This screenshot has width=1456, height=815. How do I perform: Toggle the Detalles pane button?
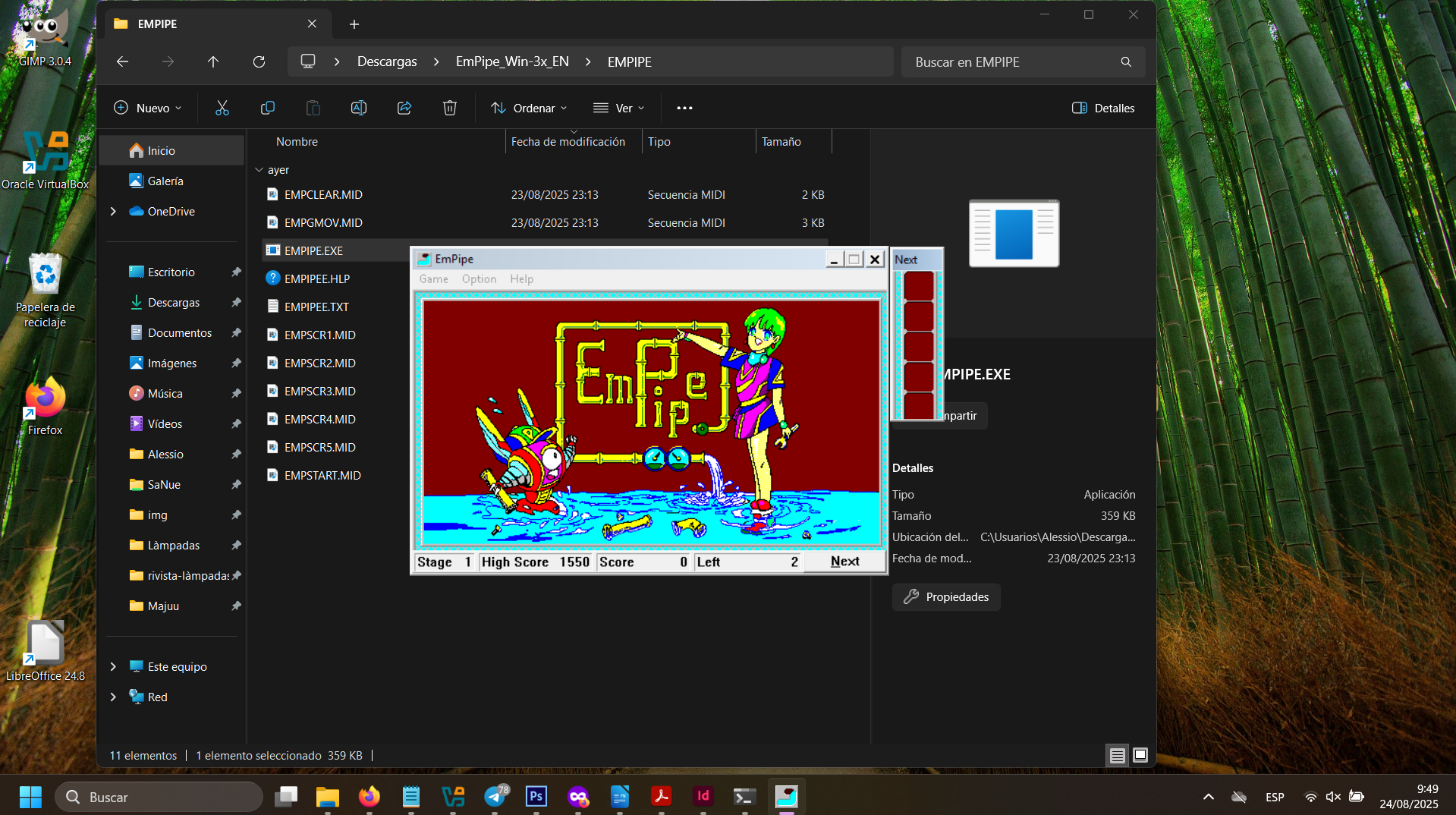click(x=1103, y=108)
